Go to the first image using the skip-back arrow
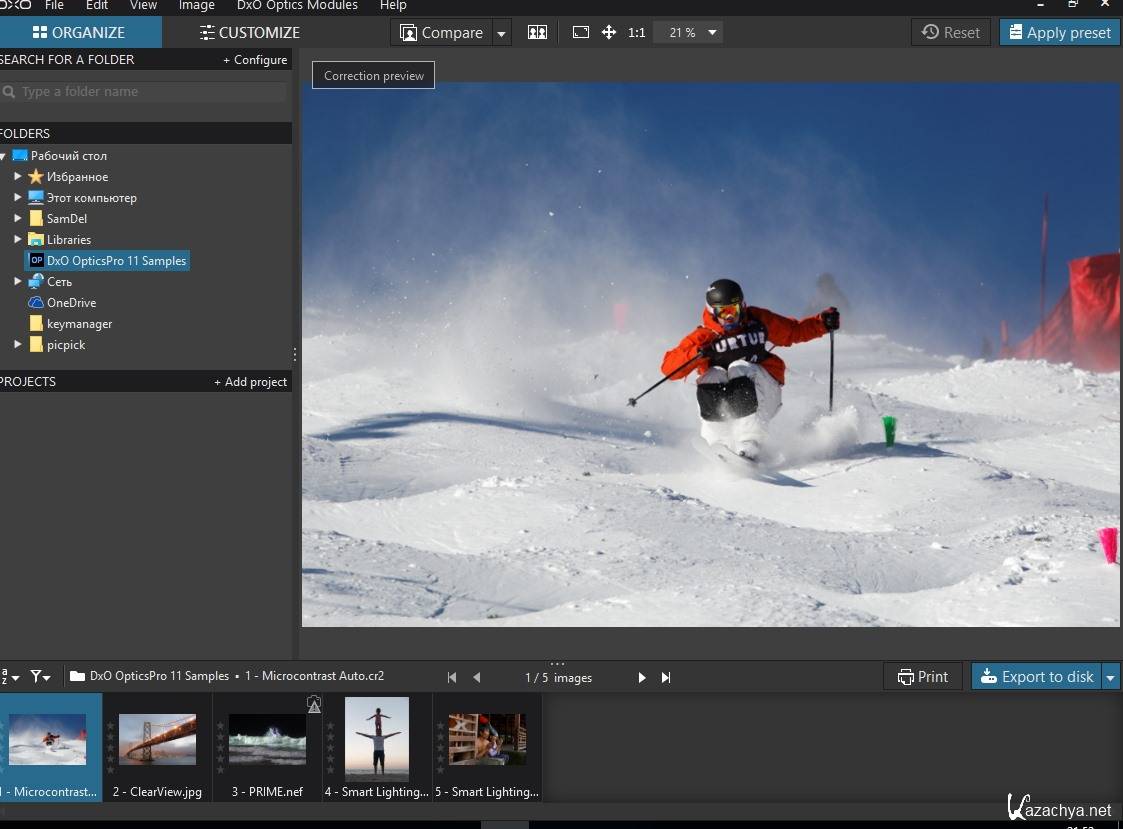Image resolution: width=1123 pixels, height=829 pixels. click(452, 677)
